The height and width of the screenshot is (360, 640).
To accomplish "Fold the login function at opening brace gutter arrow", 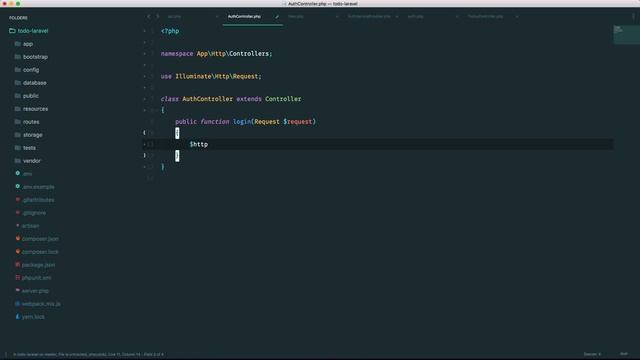I will coord(144,133).
